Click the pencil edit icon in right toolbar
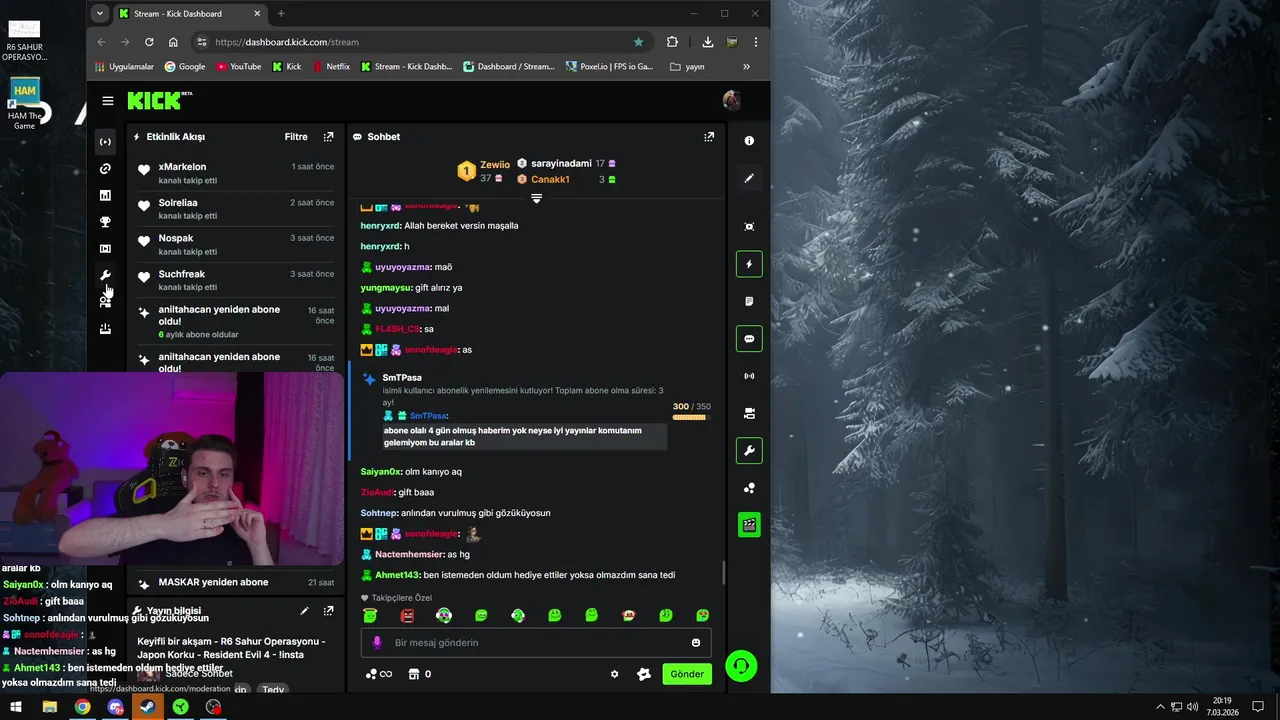 coord(749,178)
